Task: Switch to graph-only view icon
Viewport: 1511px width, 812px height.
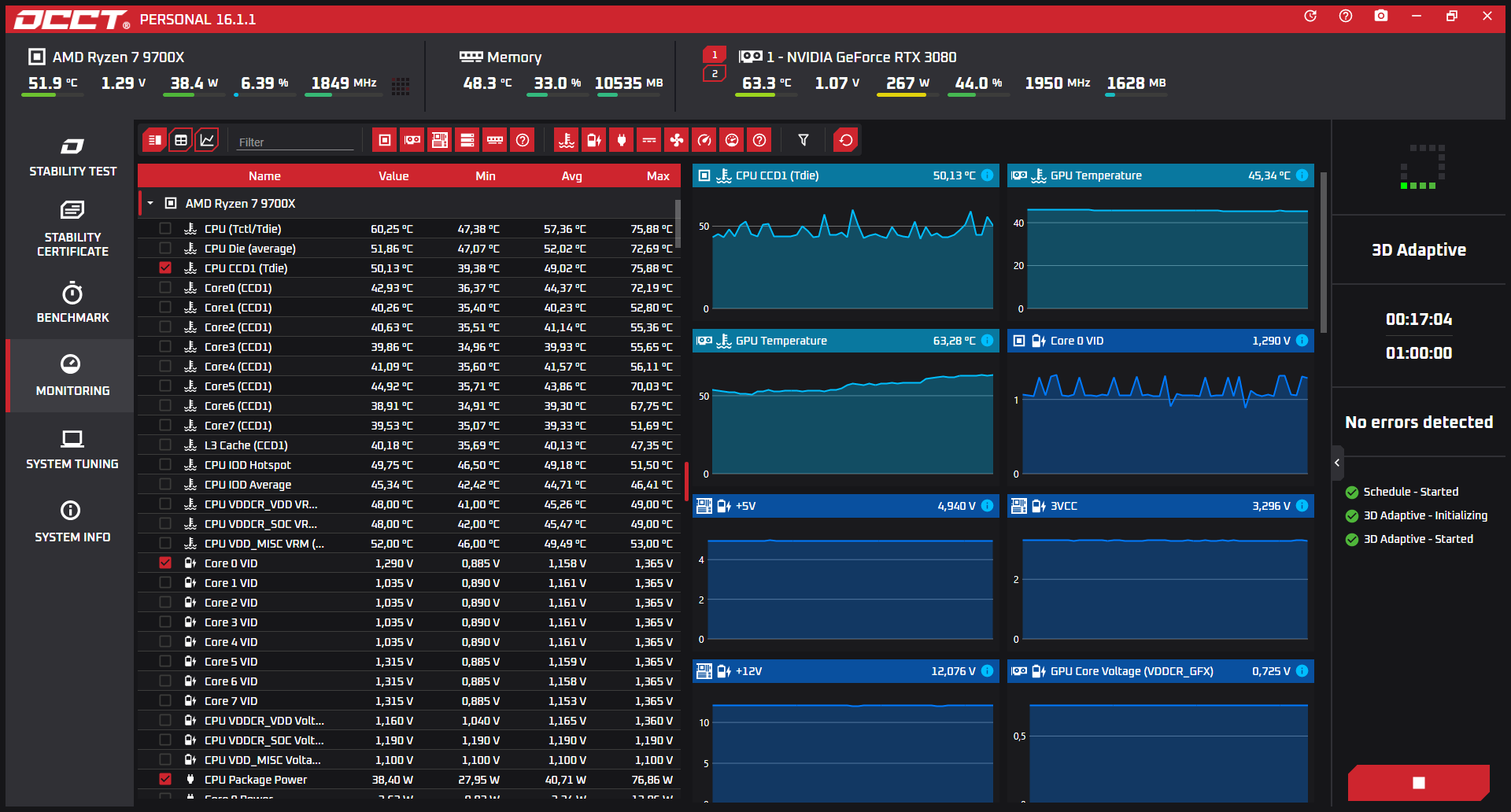Action: point(207,141)
